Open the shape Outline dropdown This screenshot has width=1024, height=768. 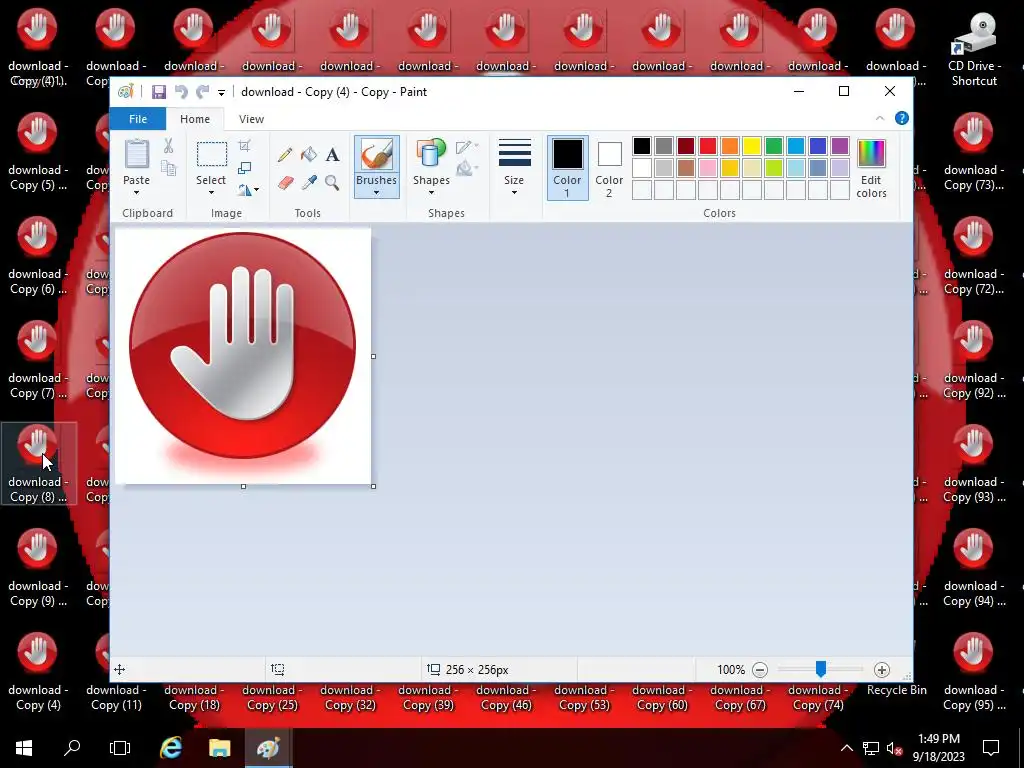click(x=466, y=147)
